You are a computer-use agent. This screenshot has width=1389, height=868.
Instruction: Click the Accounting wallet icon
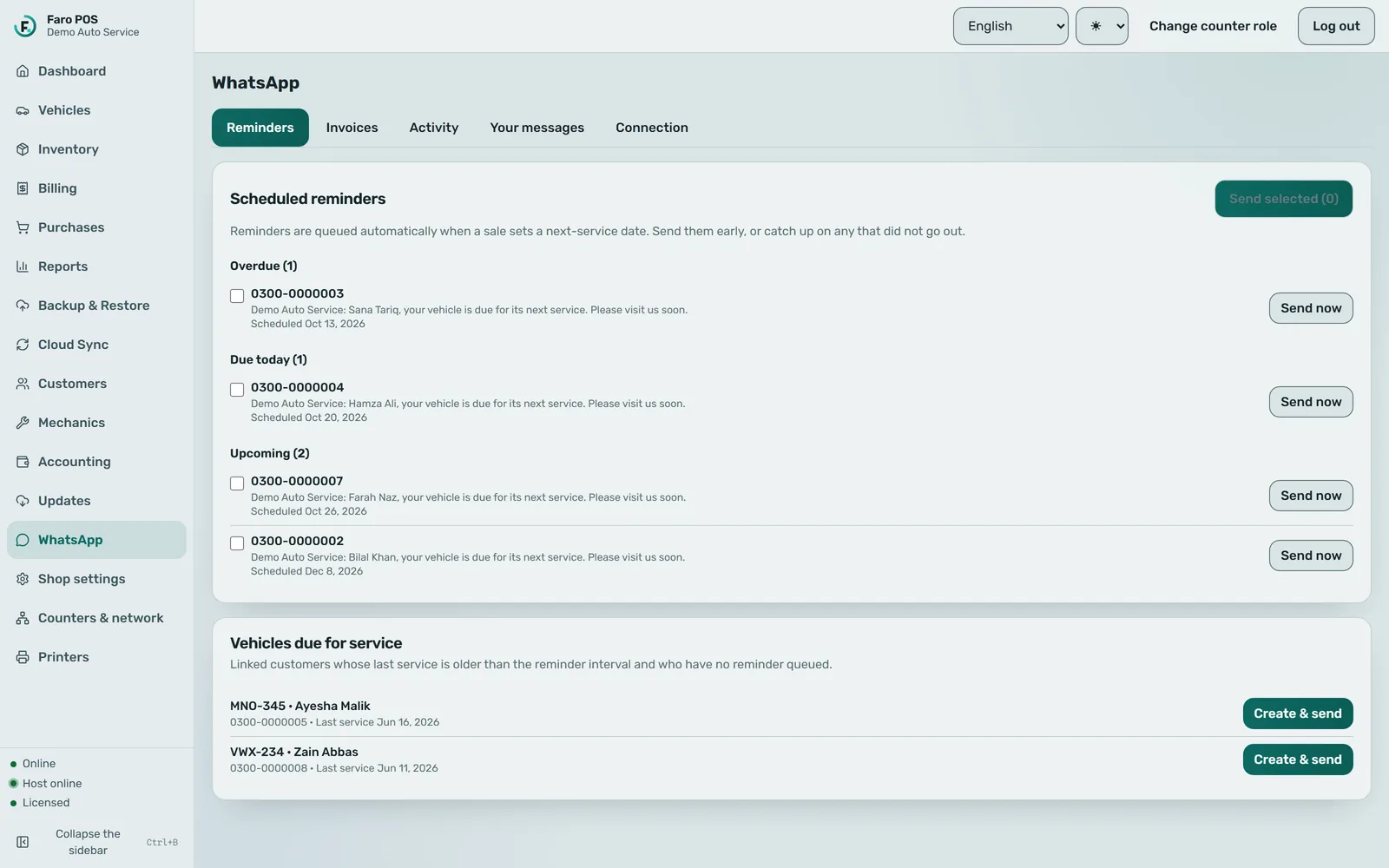point(23,462)
